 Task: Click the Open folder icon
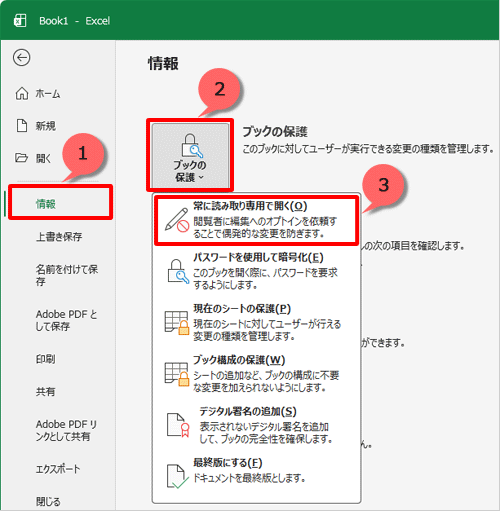[22, 157]
